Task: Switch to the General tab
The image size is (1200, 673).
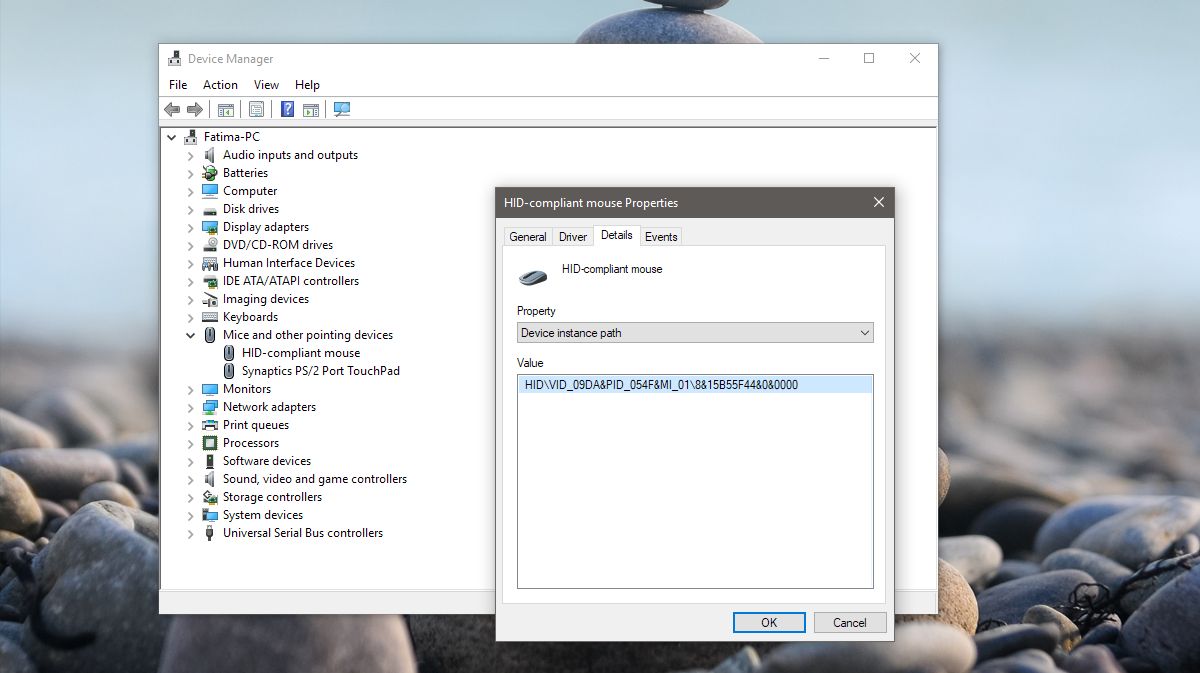Action: tap(528, 237)
